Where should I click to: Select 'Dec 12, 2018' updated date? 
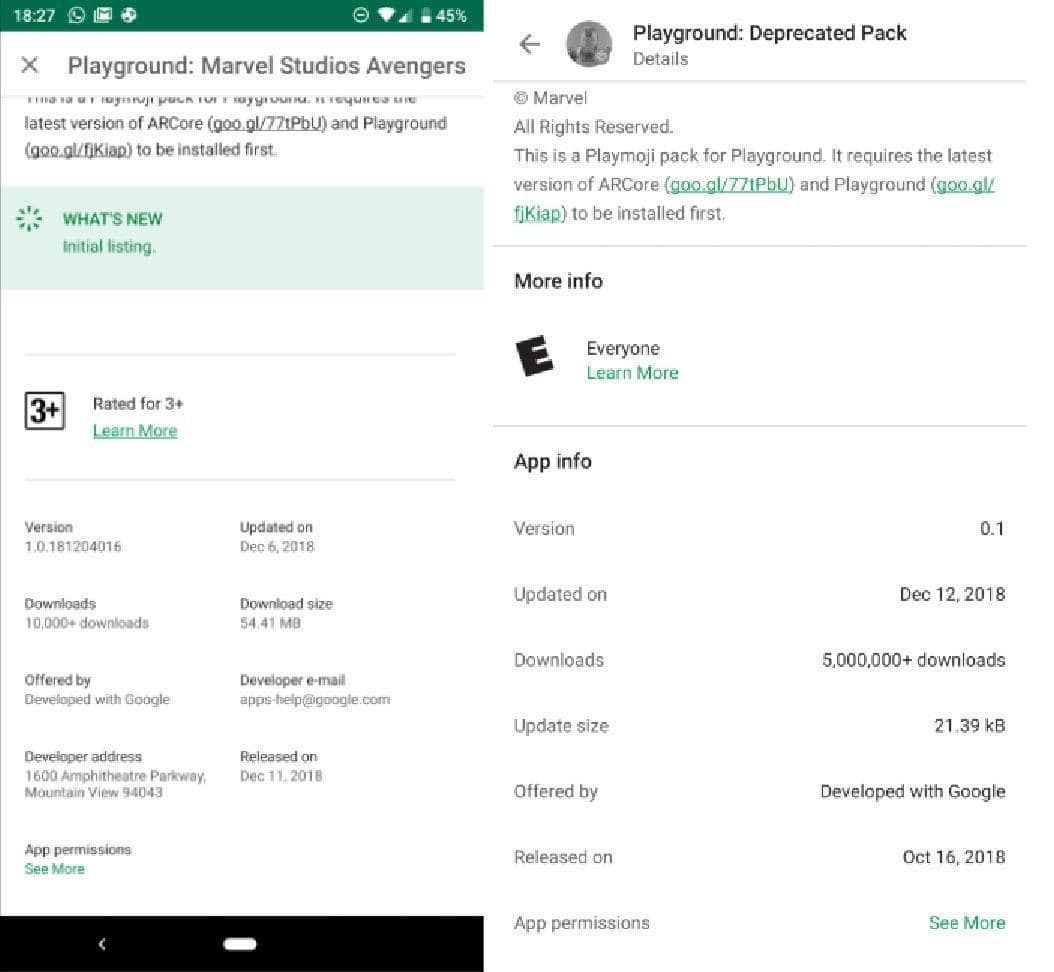pyautogui.click(x=952, y=594)
